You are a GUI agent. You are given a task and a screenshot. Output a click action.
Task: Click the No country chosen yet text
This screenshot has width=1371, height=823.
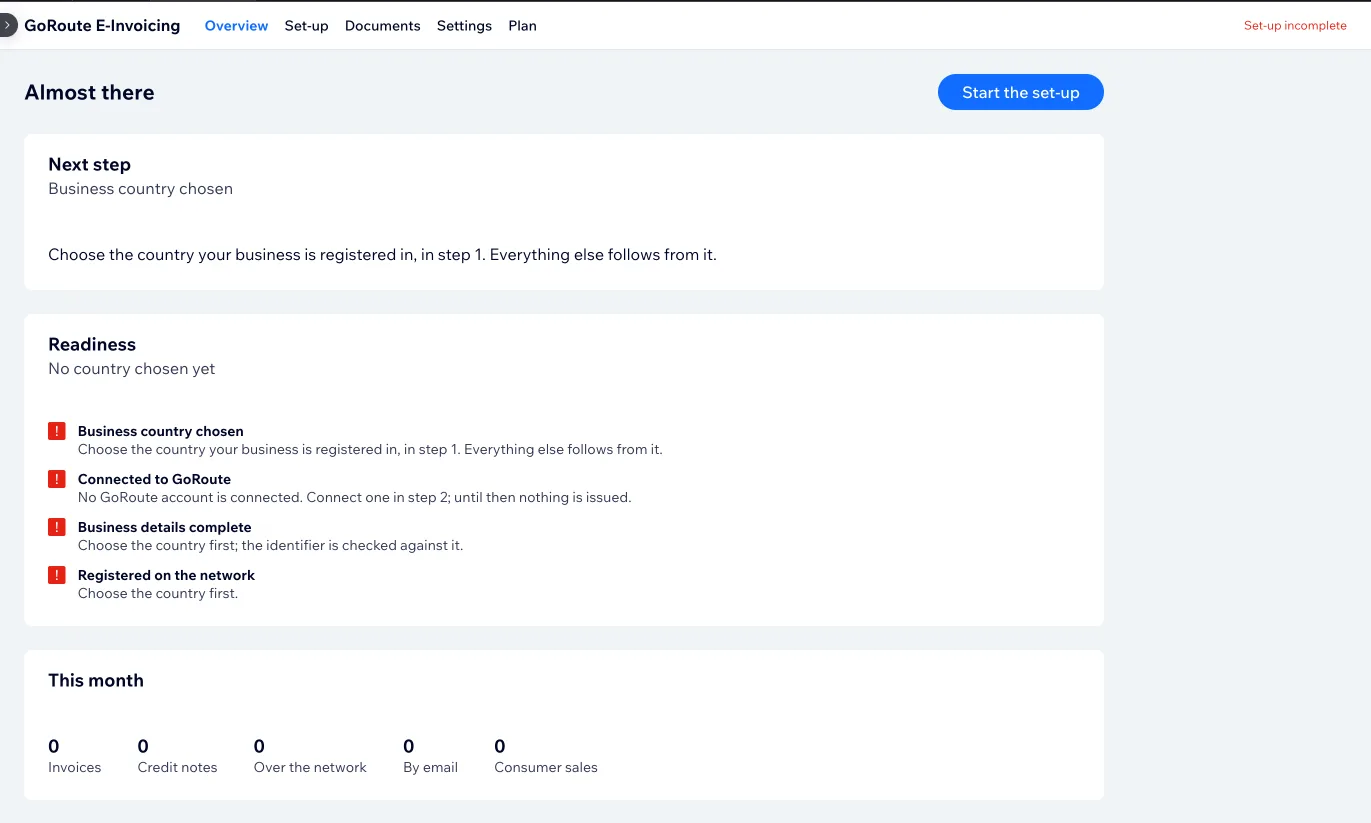pyautogui.click(x=132, y=369)
